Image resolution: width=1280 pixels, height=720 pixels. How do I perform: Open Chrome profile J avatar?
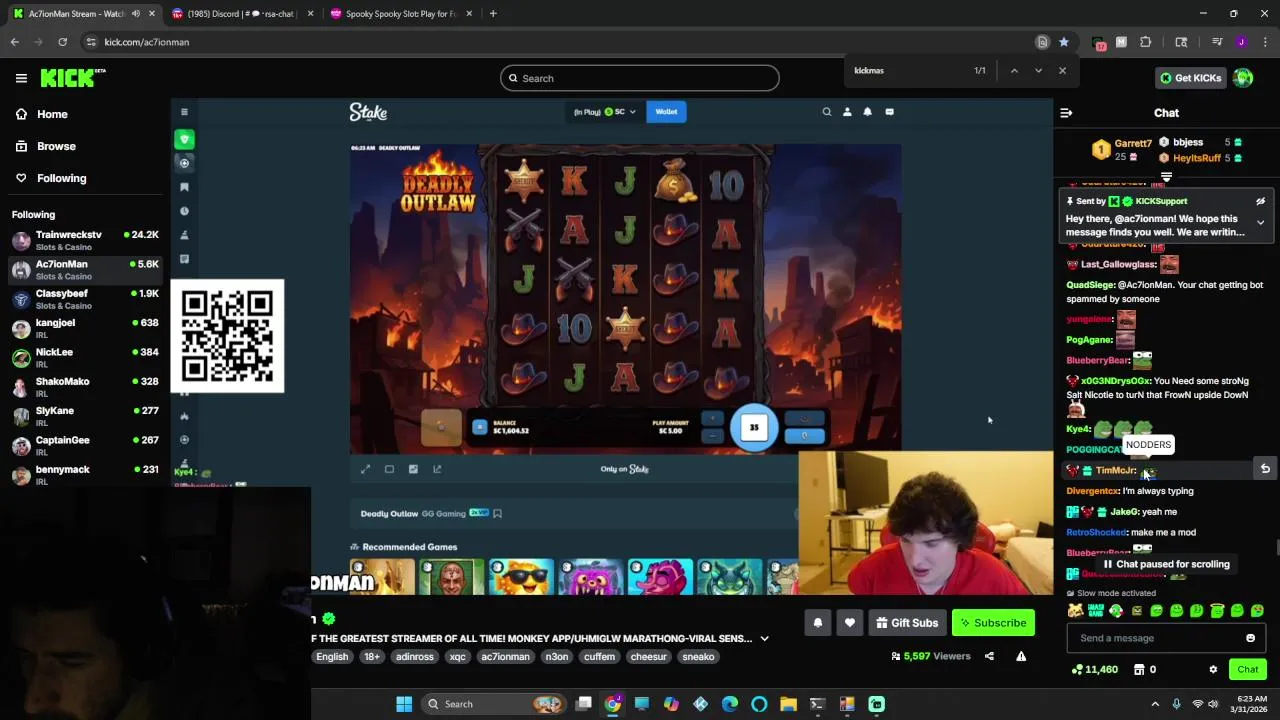point(1241,42)
